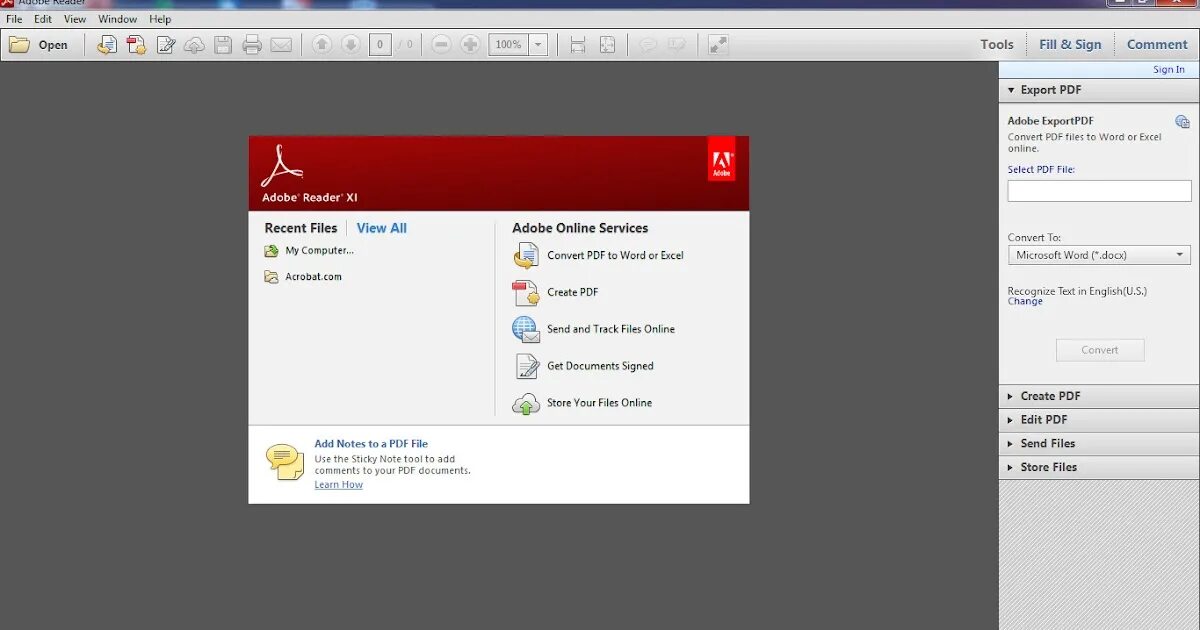Click the fit one full page icon
1200x630 pixels.
coord(607,45)
